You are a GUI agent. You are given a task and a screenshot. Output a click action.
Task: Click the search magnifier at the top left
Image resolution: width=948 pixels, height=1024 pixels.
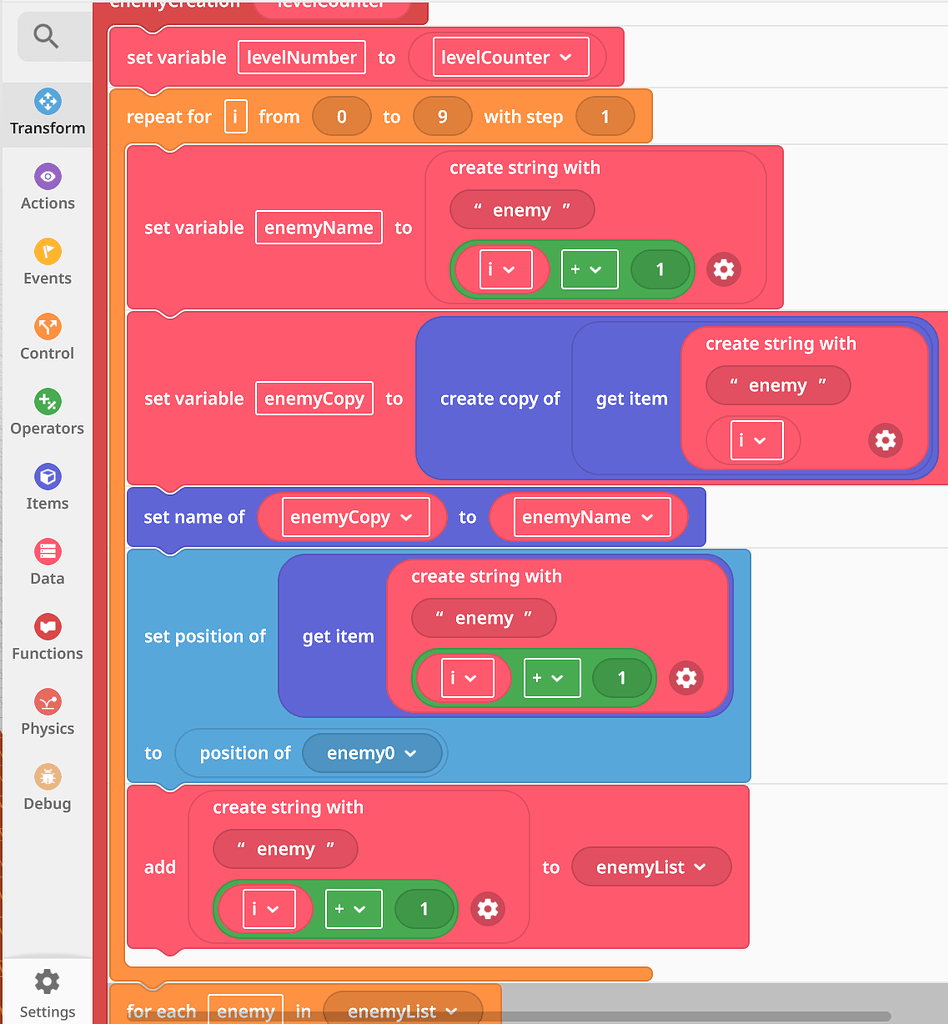[46, 35]
